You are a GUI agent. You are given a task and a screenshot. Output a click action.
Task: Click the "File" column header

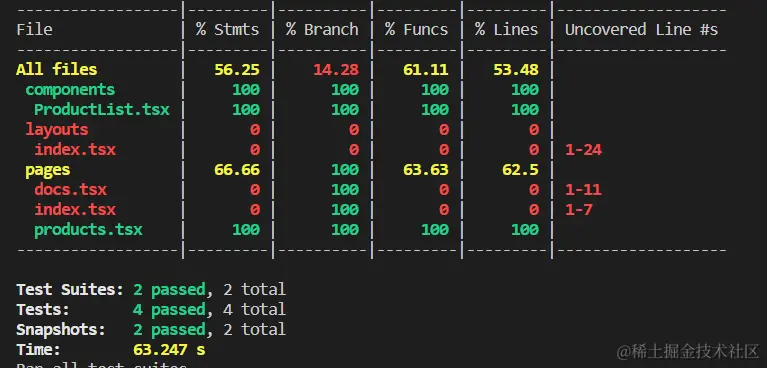[x=34, y=30]
